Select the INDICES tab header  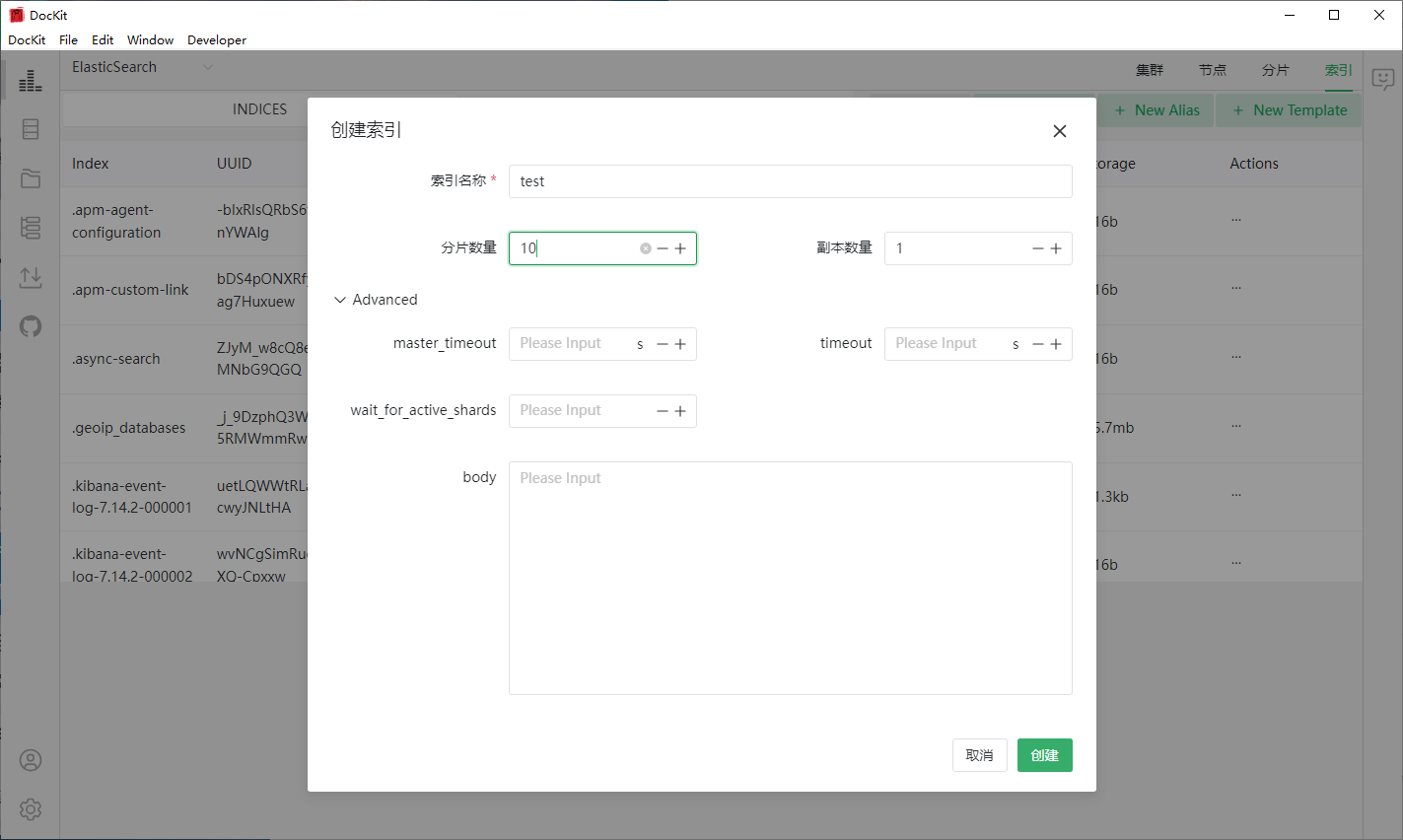point(260,109)
